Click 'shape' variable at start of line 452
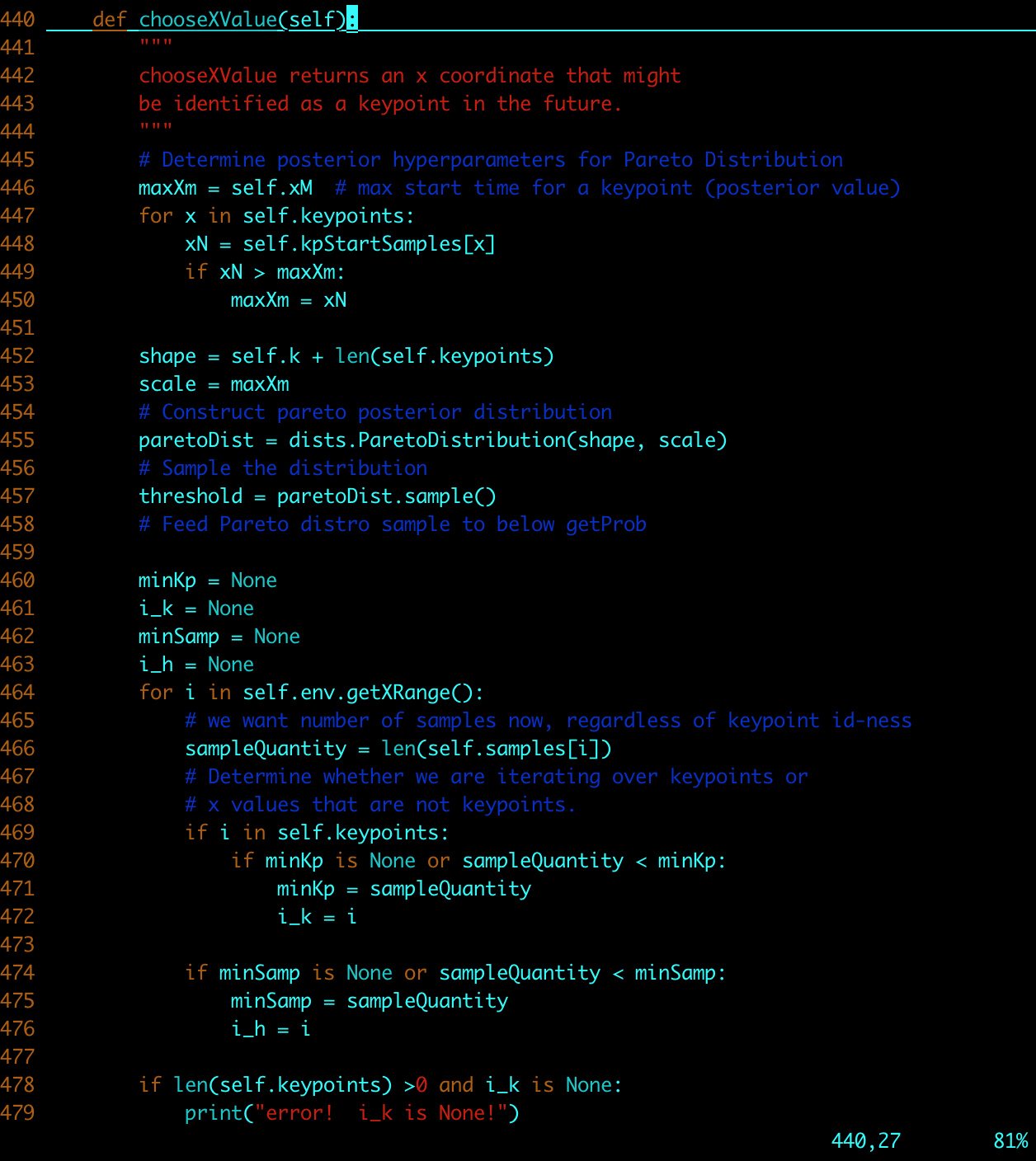This screenshot has height=1161, width=1036. (167, 356)
